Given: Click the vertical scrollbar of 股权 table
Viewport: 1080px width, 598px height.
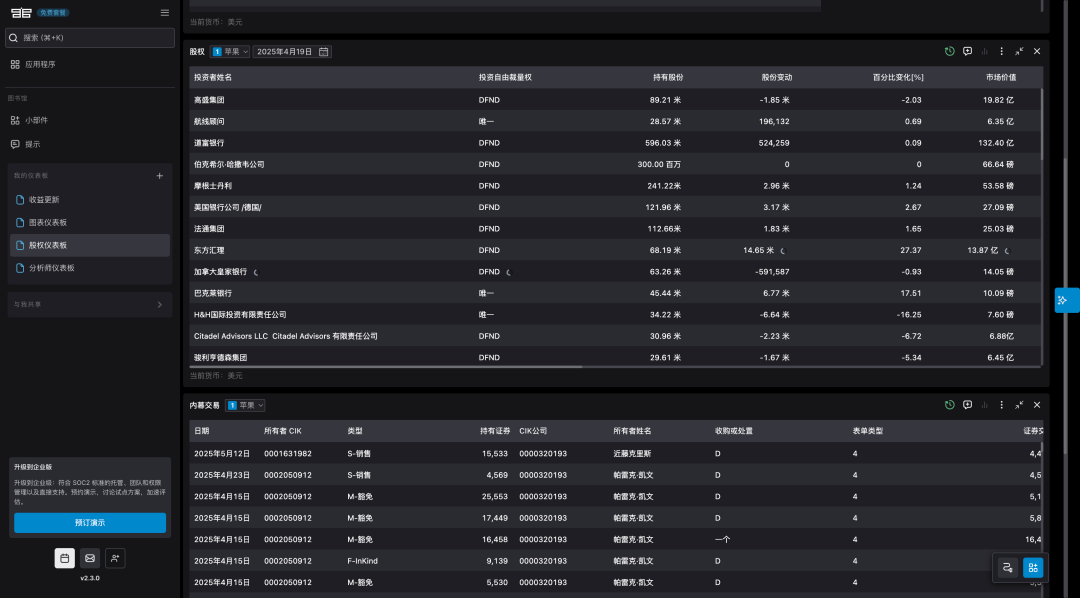Looking at the screenshot, I should [1041, 124].
